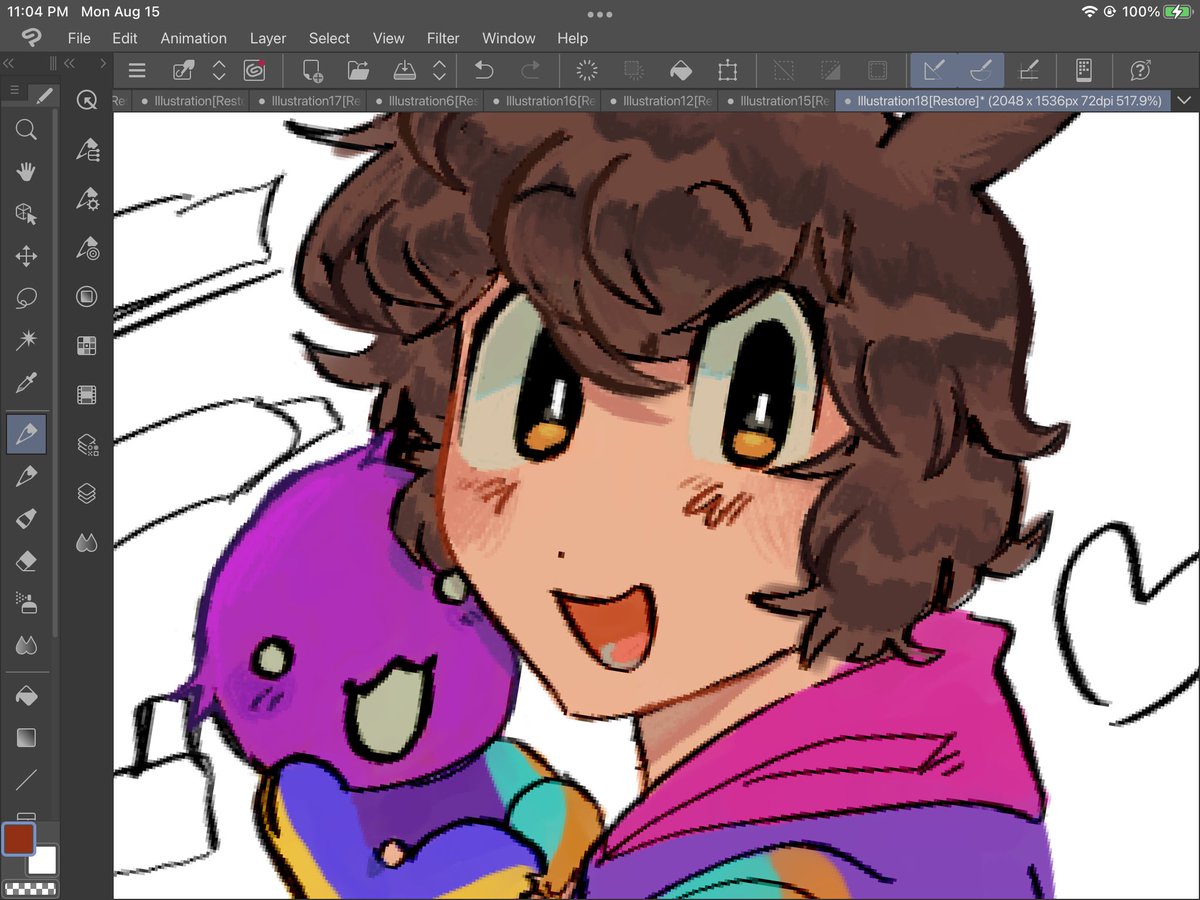This screenshot has height=900, width=1200.
Task: Expand palette dock double-chevron at top left
Action: click(x=9, y=62)
